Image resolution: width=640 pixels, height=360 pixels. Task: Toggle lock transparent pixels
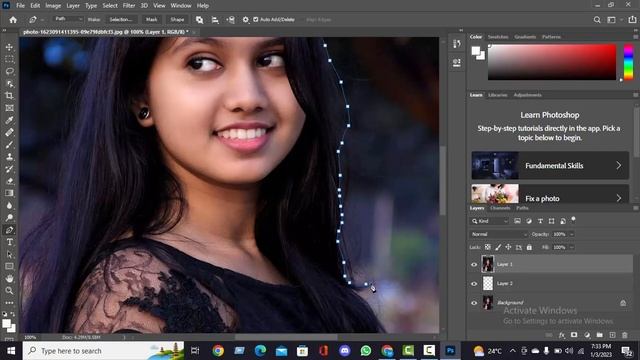(x=488, y=247)
